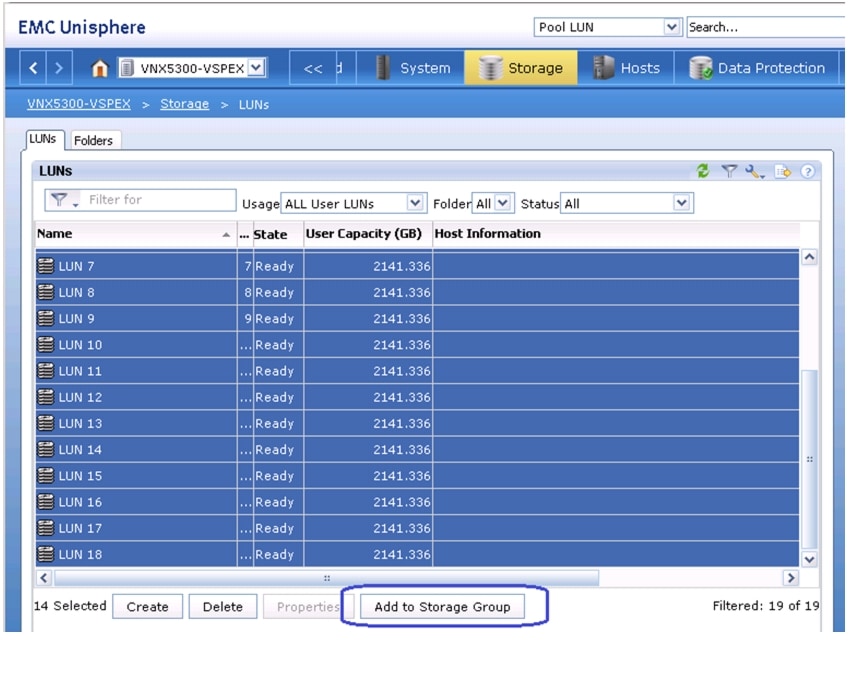Click the Host Information column header

[x=616, y=234]
